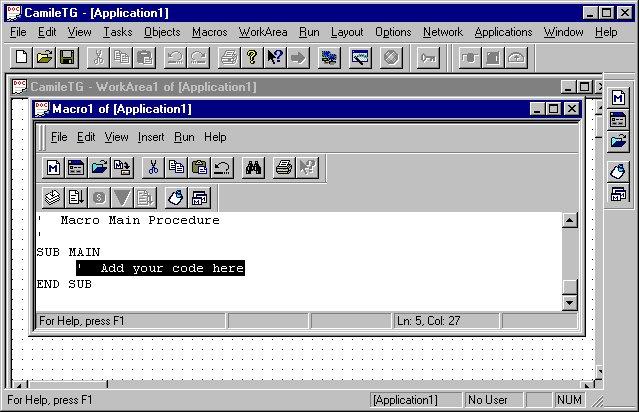Open the View menu in macro editor

[117, 137]
